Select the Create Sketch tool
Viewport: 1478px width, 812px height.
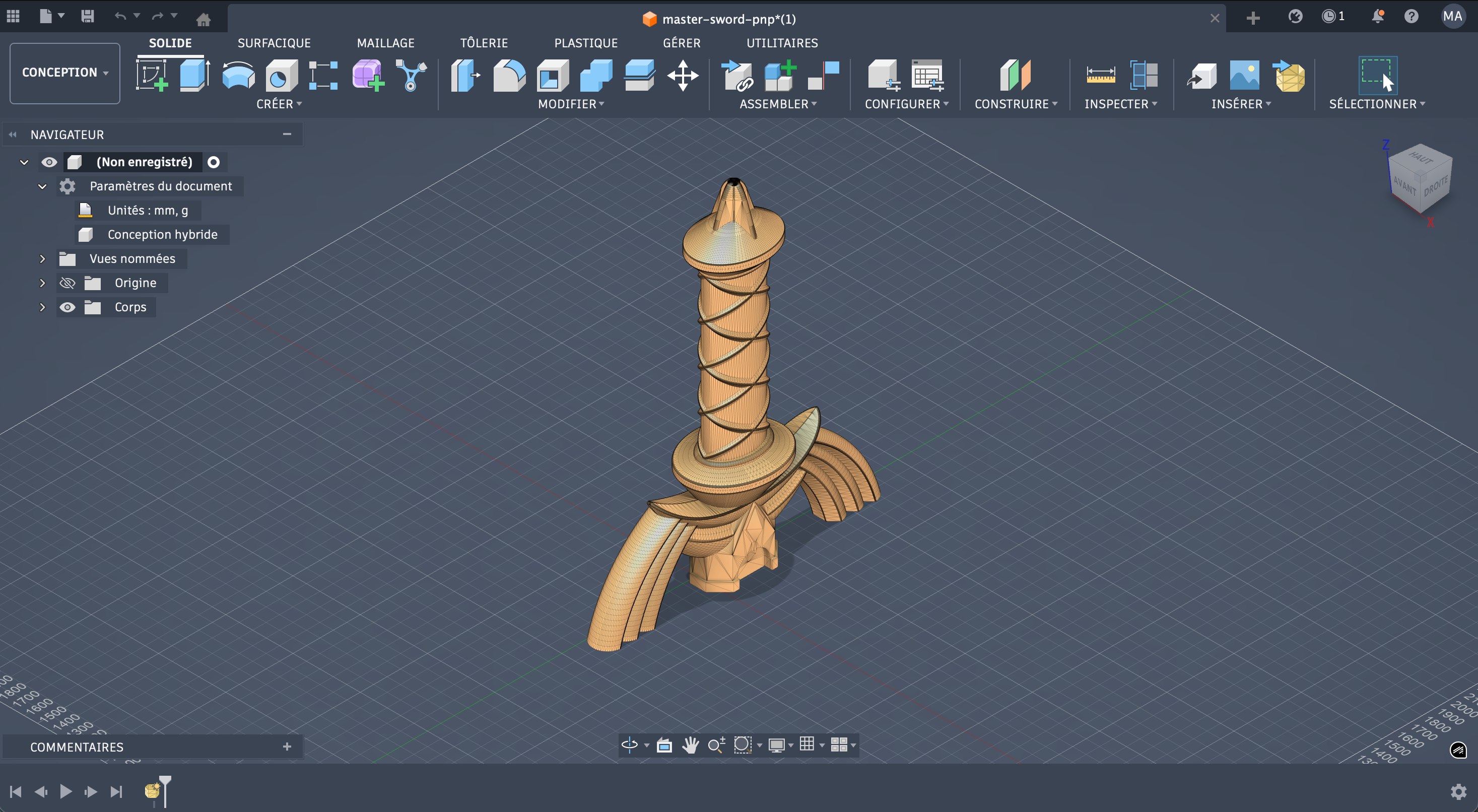click(x=152, y=76)
